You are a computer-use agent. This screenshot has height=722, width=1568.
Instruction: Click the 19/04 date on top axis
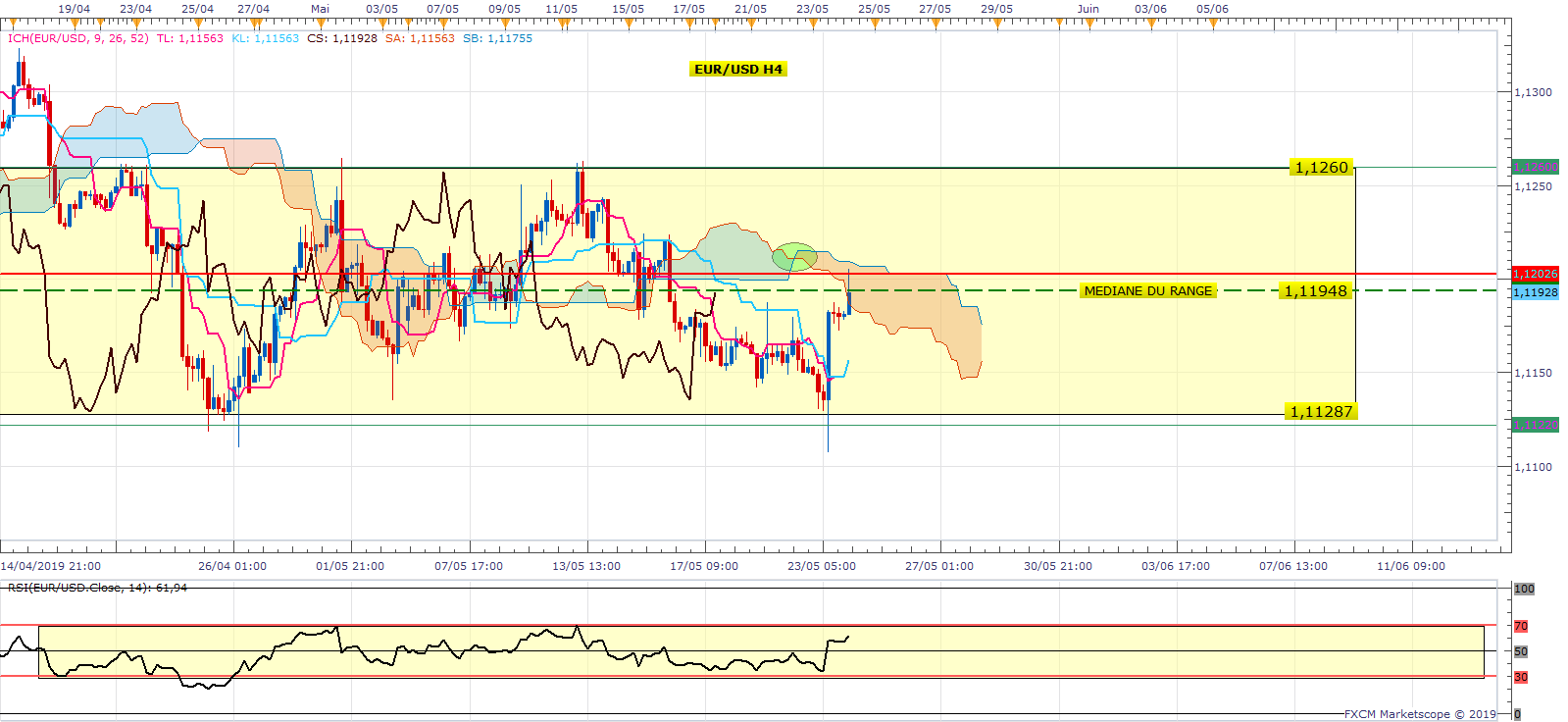point(75,9)
